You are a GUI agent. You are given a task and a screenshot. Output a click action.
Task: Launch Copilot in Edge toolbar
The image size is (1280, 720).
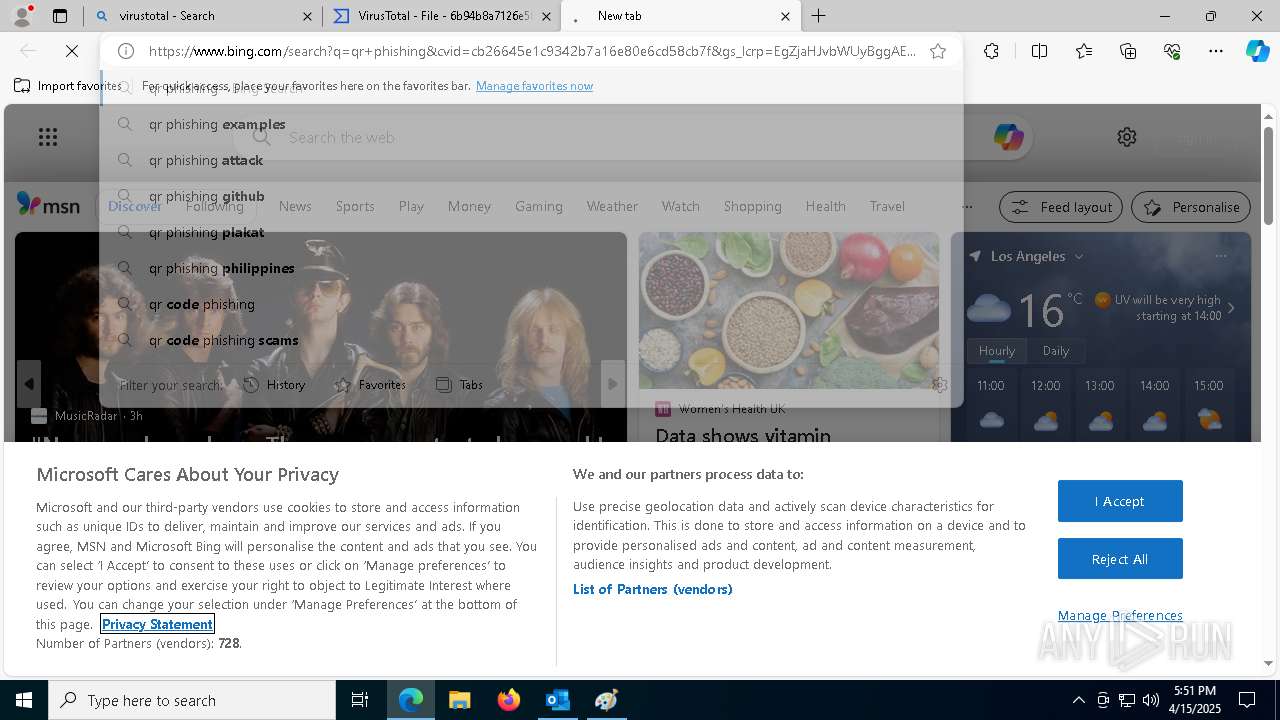(x=1258, y=51)
